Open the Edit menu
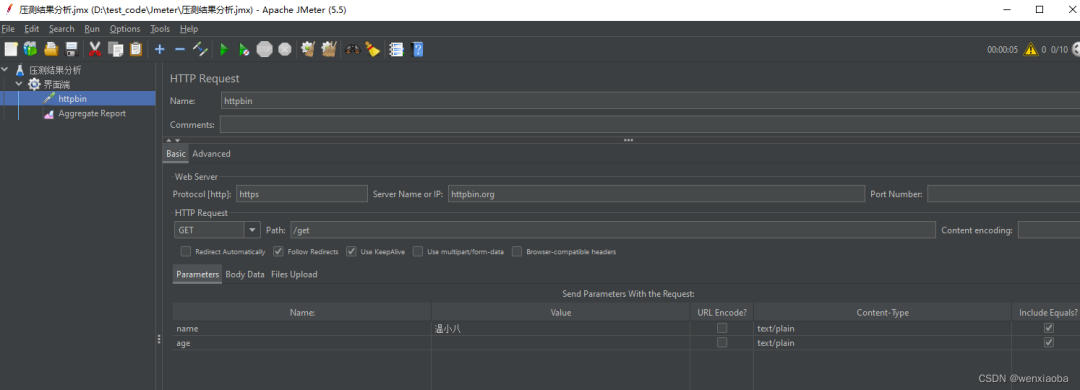The height and width of the screenshot is (390, 1080). click(x=32, y=29)
